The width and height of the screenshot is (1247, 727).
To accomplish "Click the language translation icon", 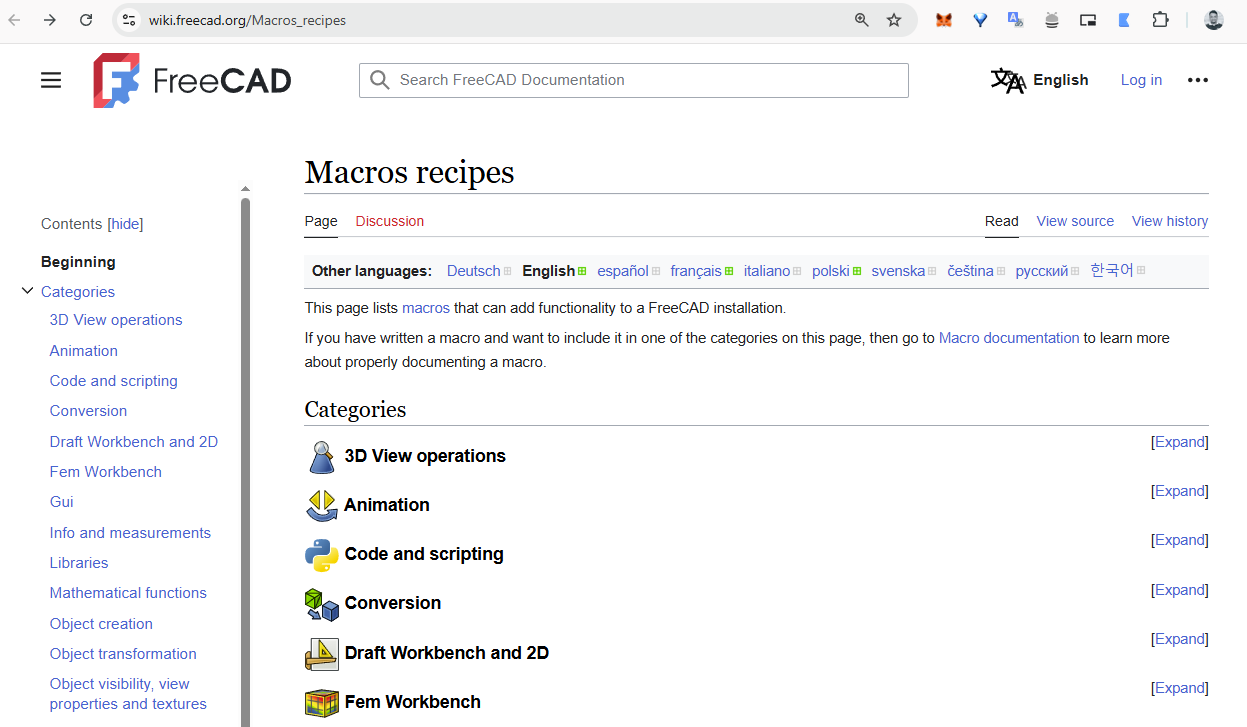I will (x=1008, y=80).
